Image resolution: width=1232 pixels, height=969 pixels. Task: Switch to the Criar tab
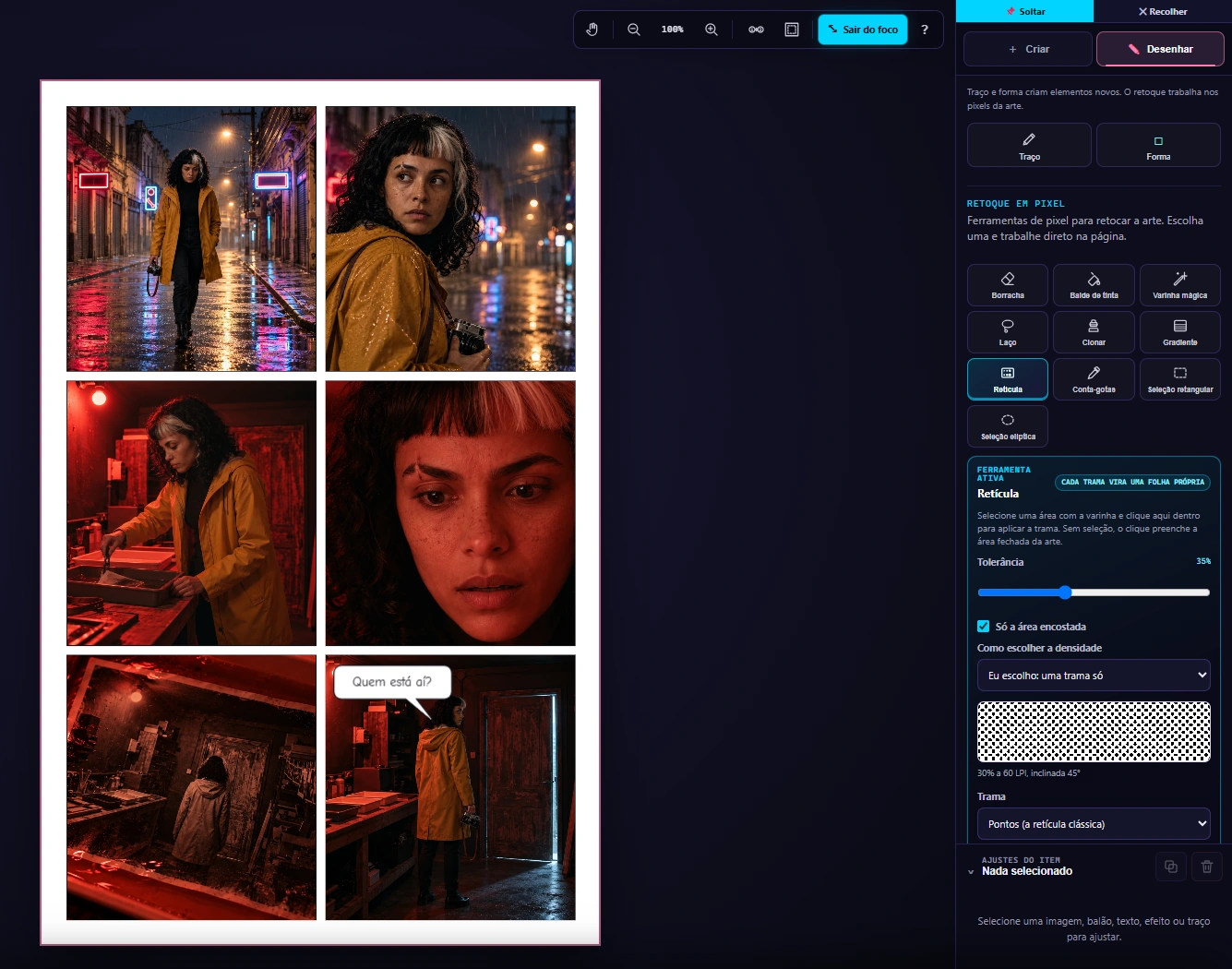point(1028,49)
